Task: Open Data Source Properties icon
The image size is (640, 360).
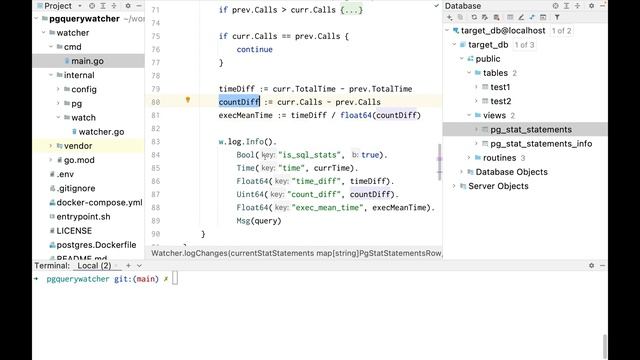Action: click(x=484, y=17)
